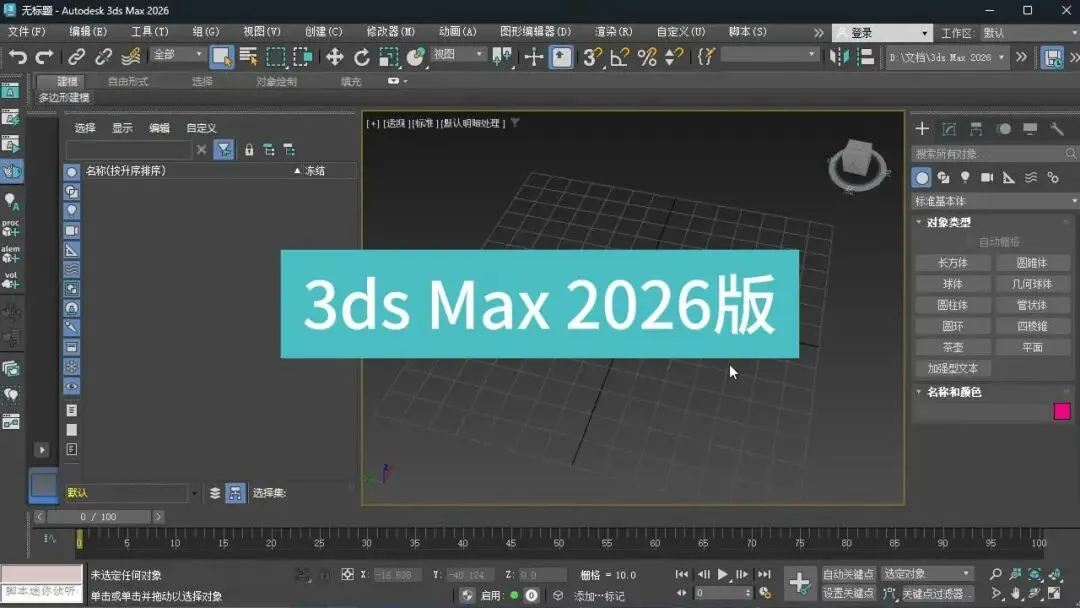Select the Shapes category icon

tap(944, 178)
